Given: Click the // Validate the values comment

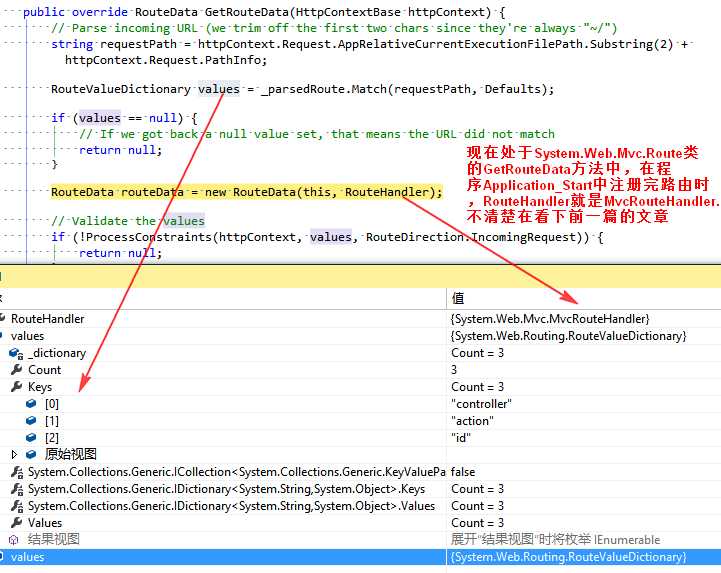Looking at the screenshot, I should click(x=128, y=221).
